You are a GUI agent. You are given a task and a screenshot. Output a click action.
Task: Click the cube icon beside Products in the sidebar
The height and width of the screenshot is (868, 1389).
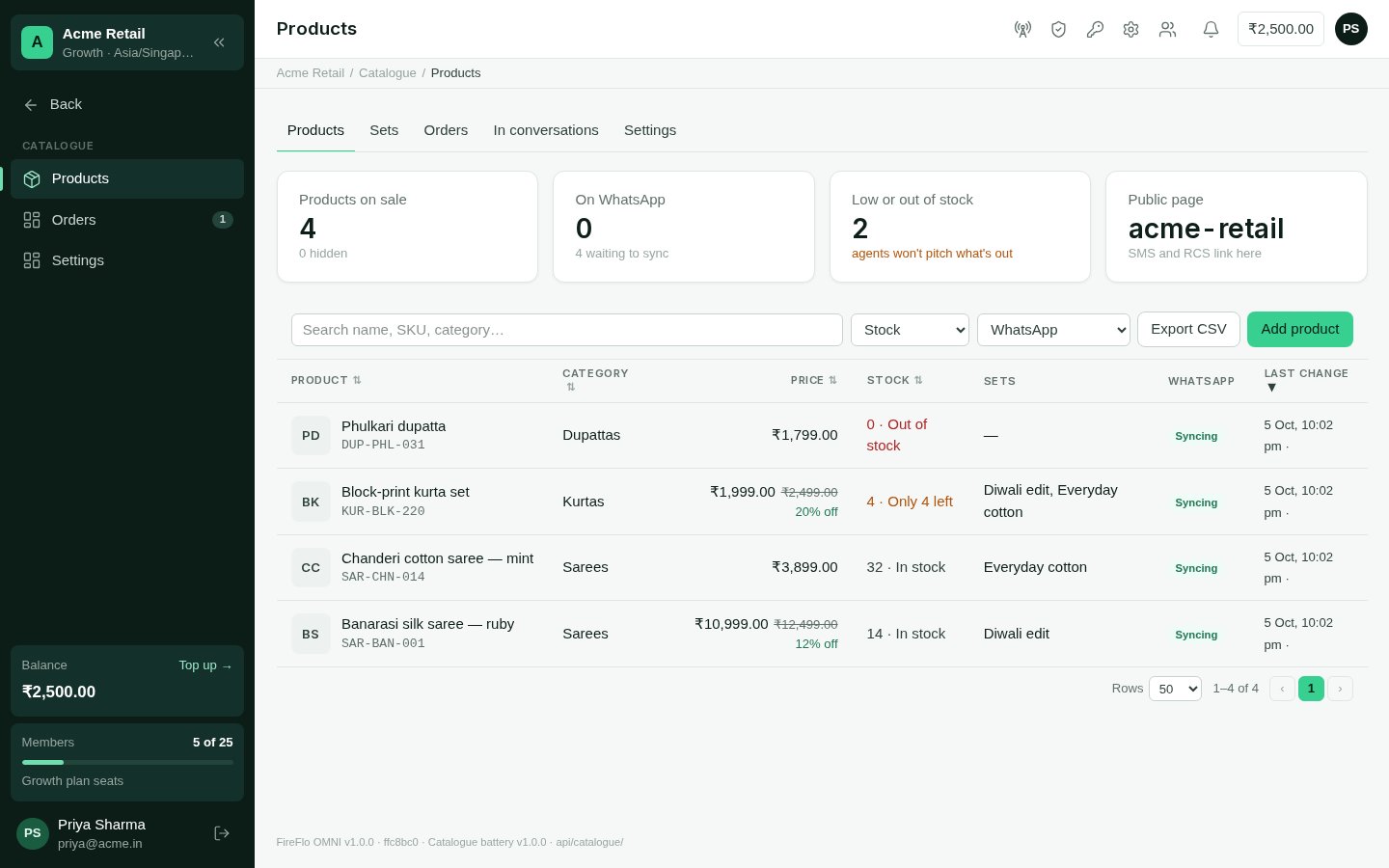[32, 178]
